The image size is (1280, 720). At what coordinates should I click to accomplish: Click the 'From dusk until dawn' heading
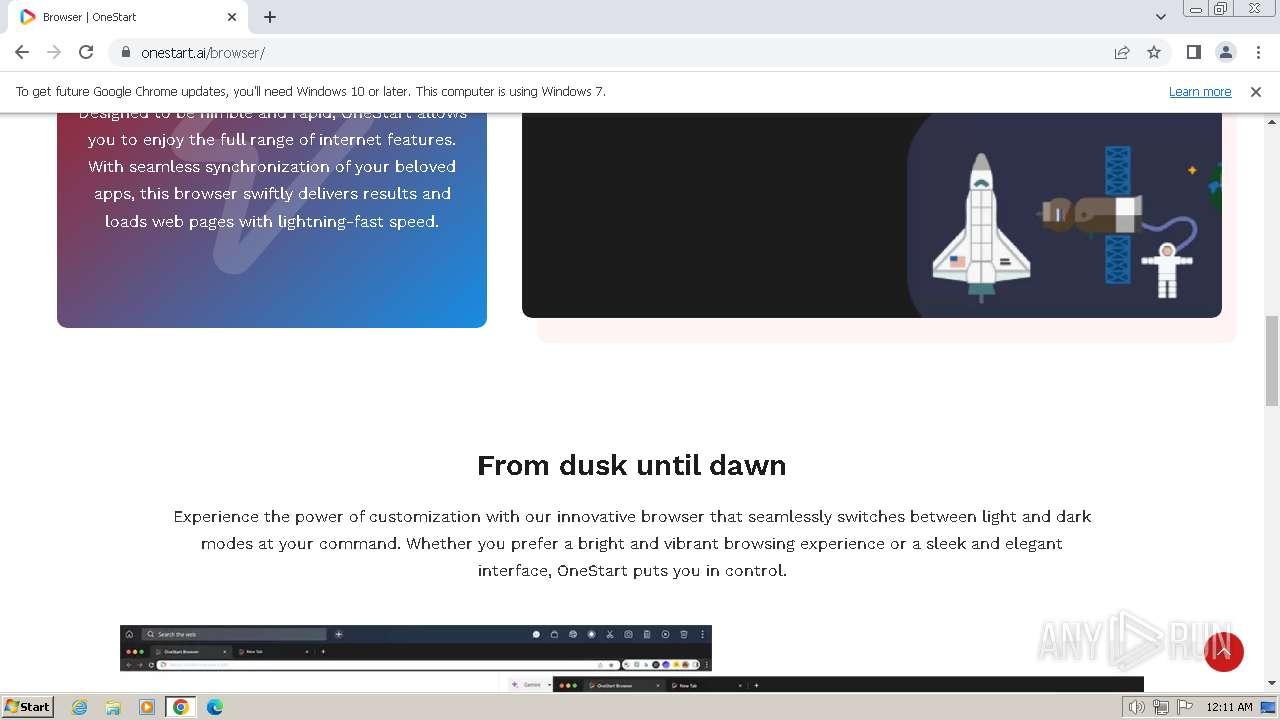click(632, 465)
